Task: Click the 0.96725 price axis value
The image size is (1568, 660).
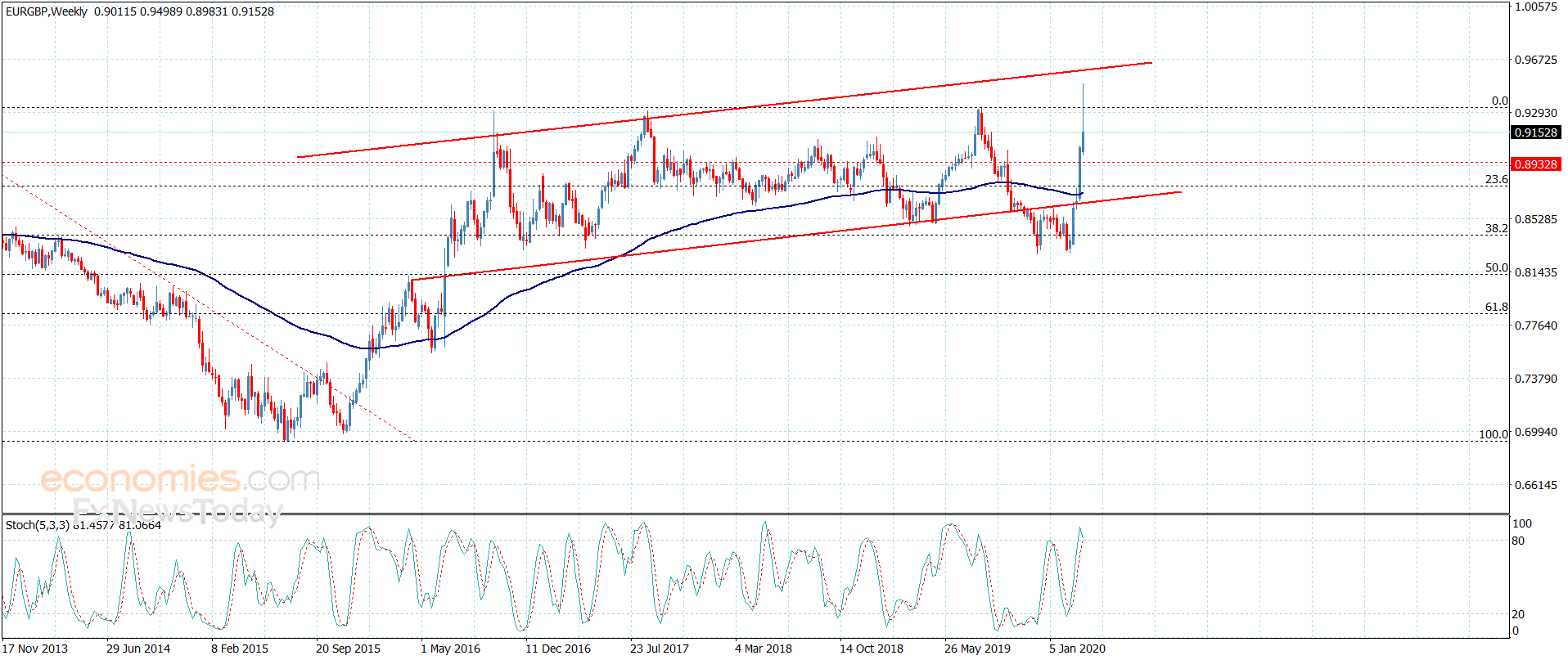Action: pyautogui.click(x=1536, y=60)
